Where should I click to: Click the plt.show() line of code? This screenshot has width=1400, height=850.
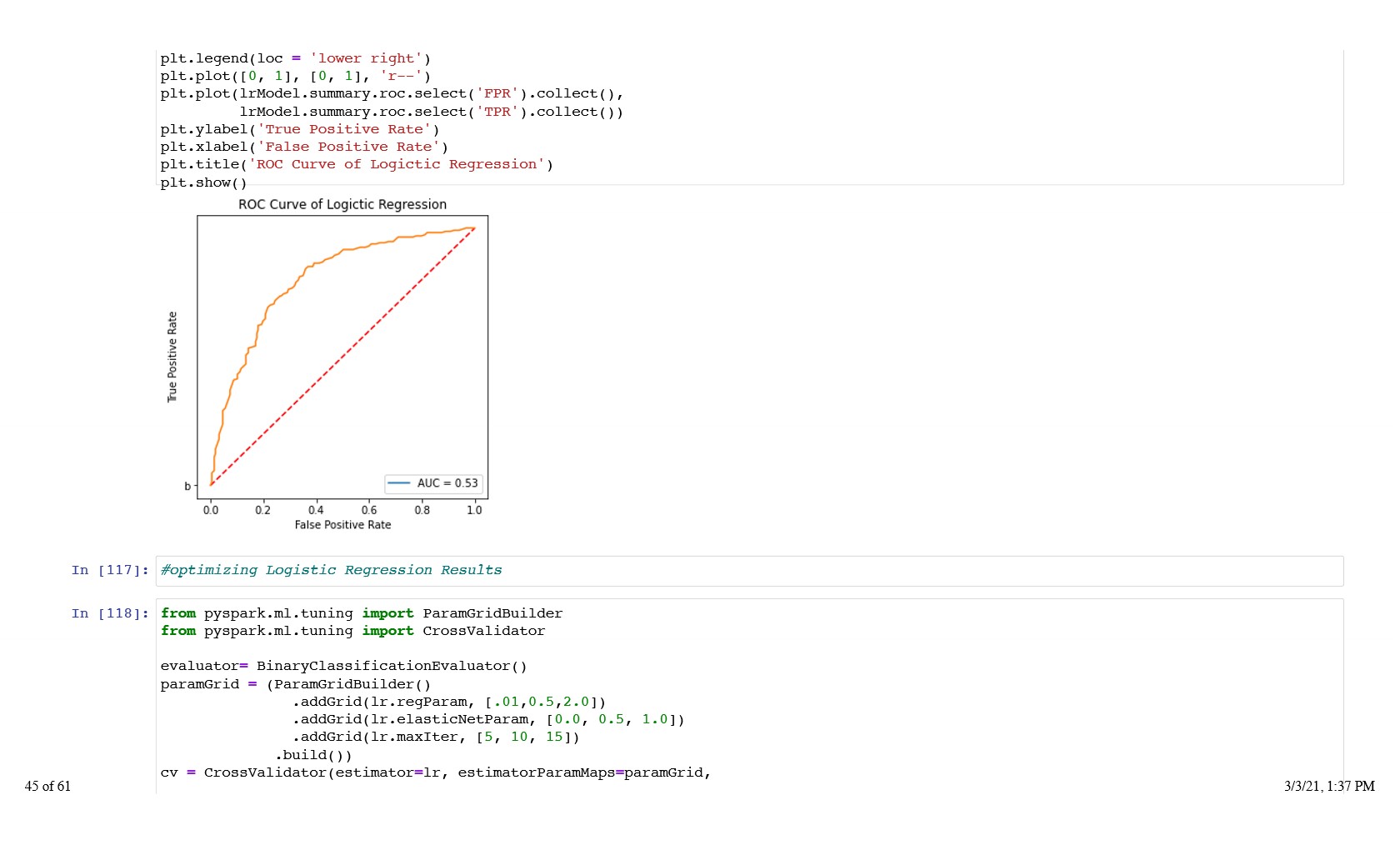[x=203, y=182]
